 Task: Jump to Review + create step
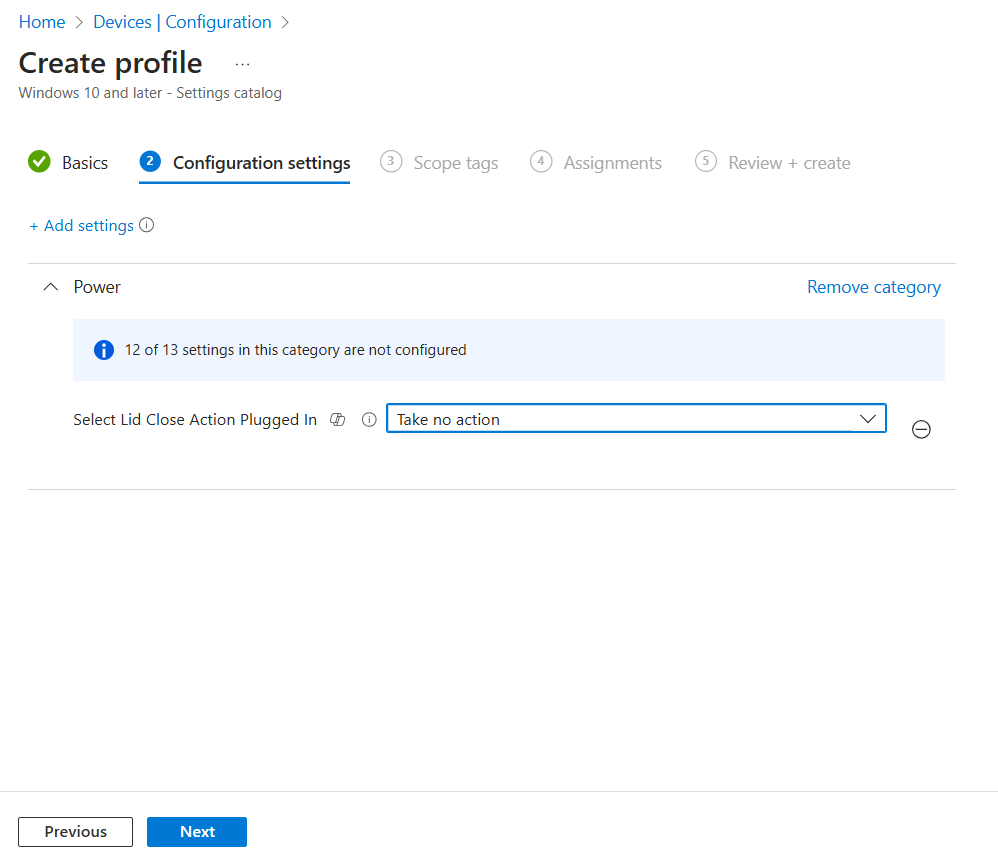[773, 164]
